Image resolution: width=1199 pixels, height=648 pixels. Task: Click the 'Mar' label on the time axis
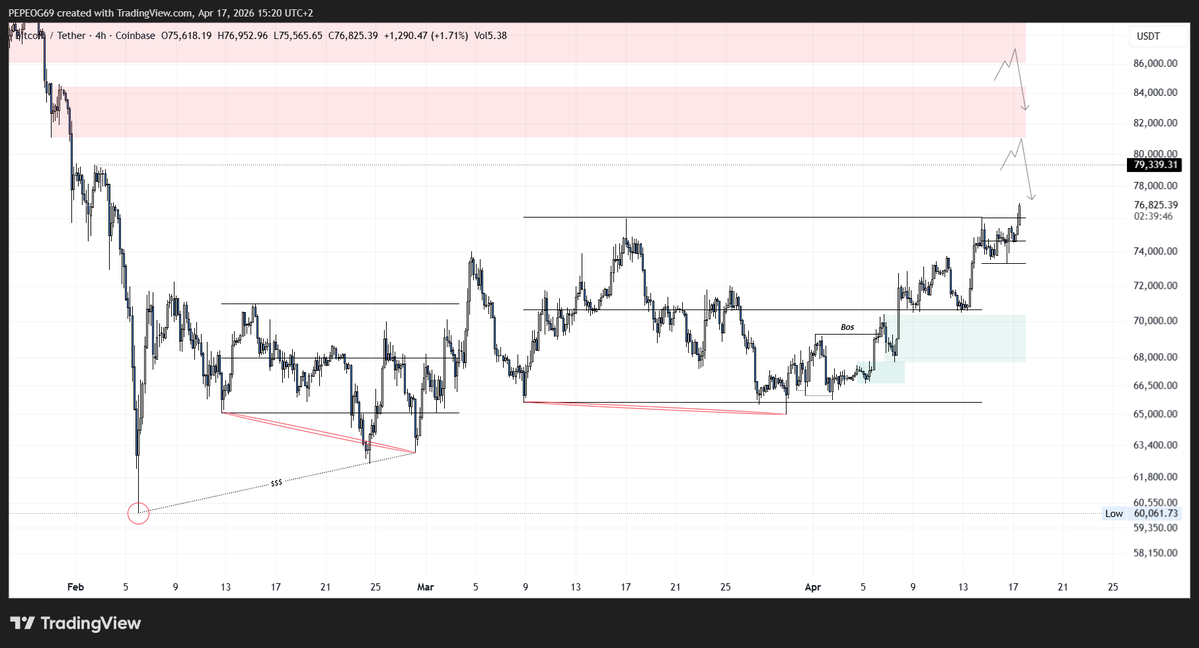tap(425, 587)
